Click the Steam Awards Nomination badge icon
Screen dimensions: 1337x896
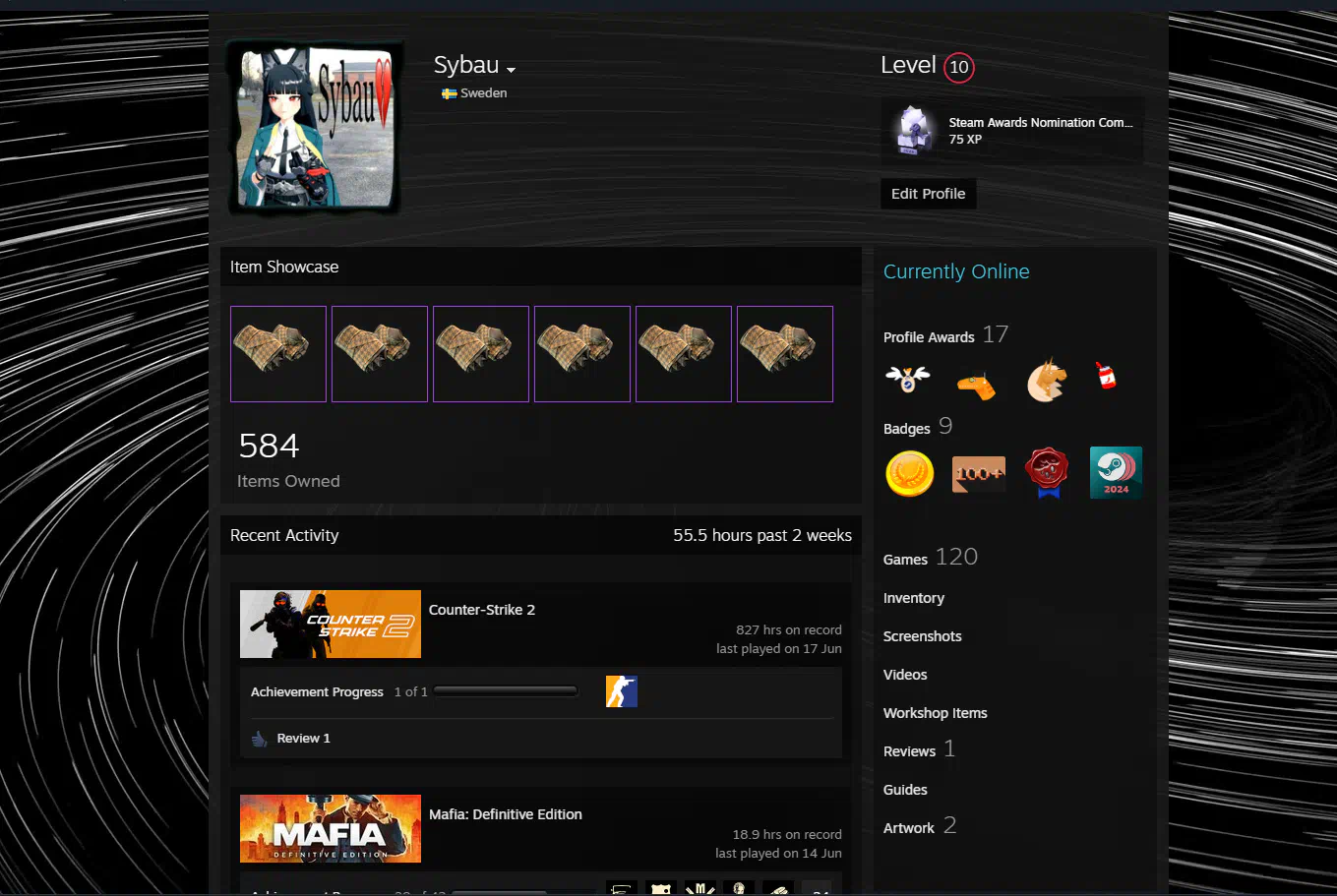[914, 130]
